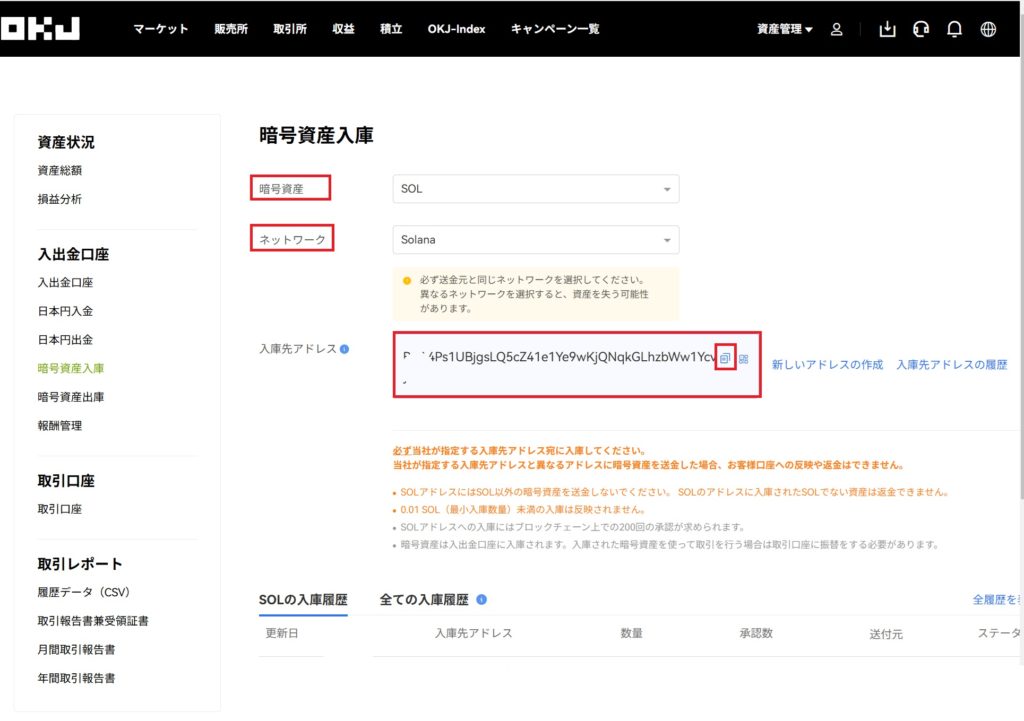Open 履歴データ（CSV） in sidebar
The image size is (1024, 721).
[84, 592]
